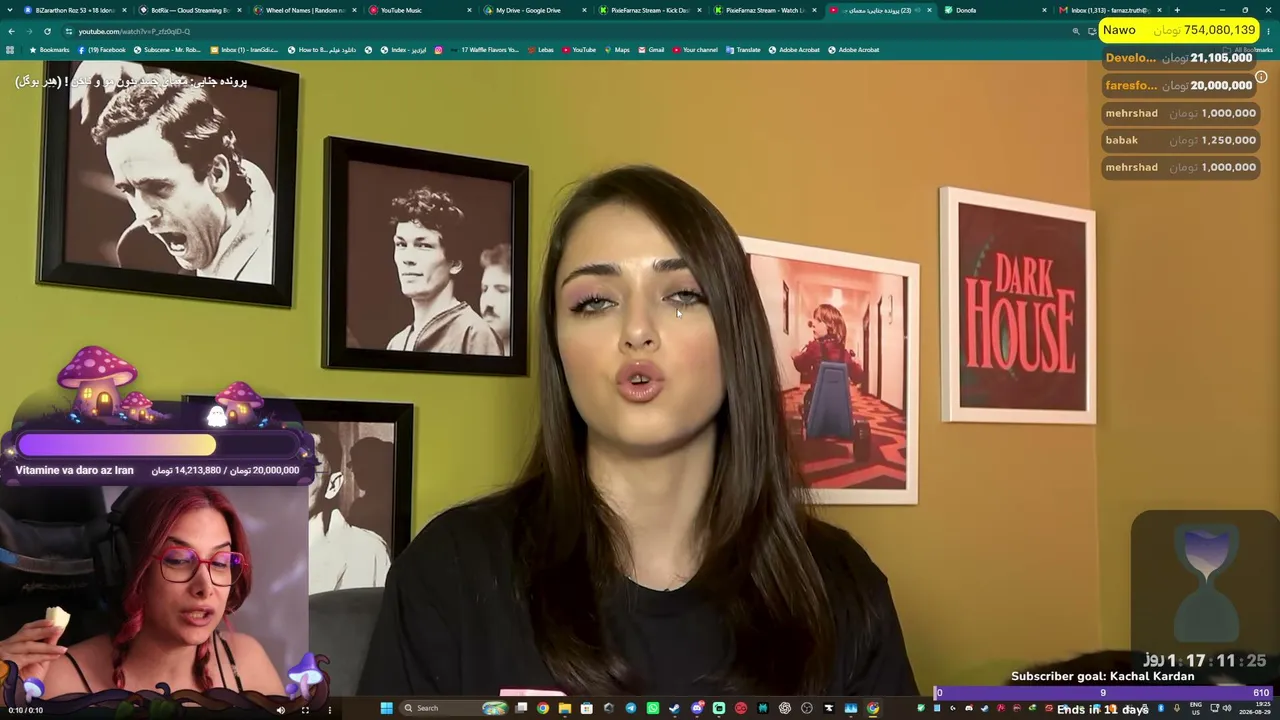Open the Instagram bookmark icon

pyautogui.click(x=438, y=50)
